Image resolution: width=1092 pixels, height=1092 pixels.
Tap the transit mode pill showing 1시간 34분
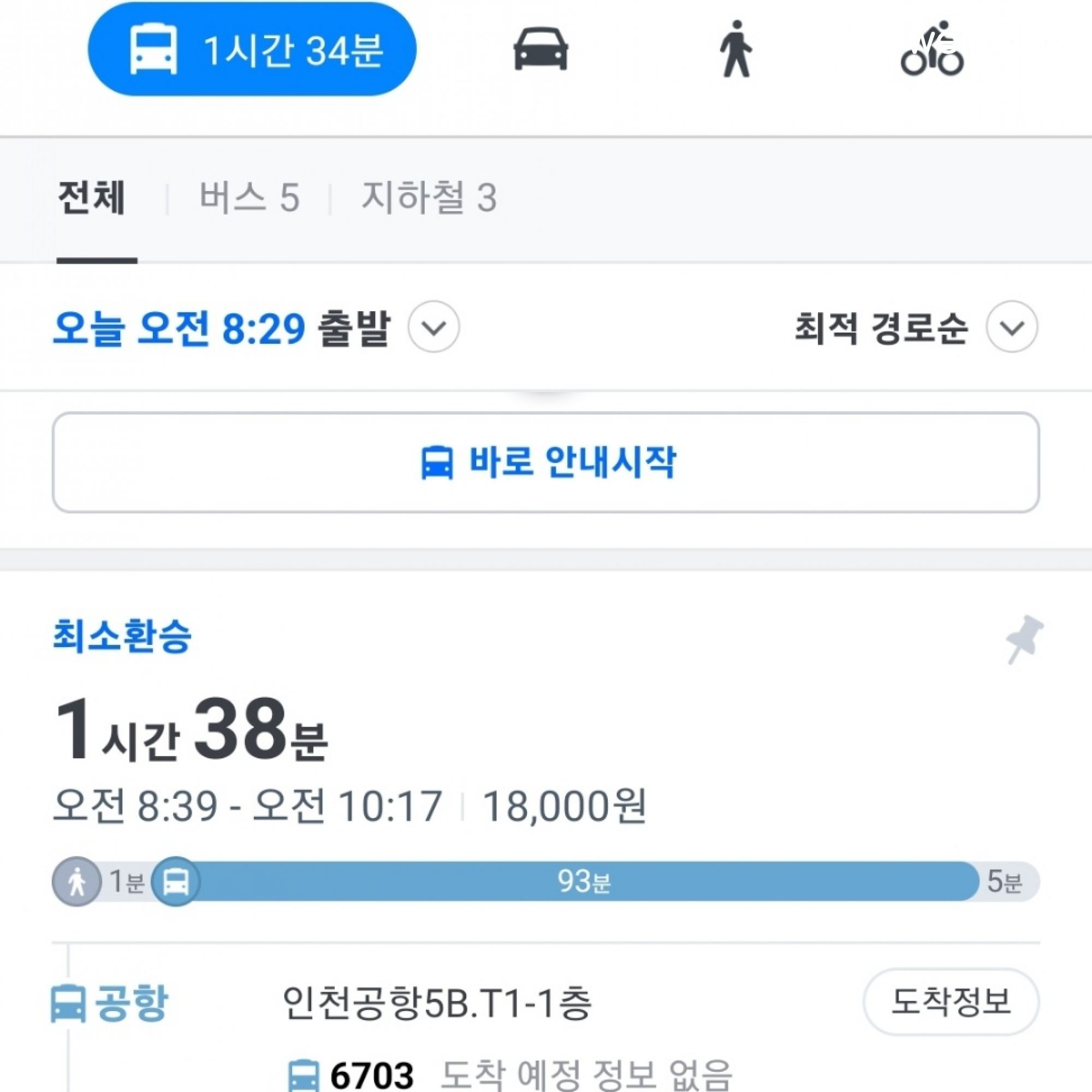tap(252, 49)
